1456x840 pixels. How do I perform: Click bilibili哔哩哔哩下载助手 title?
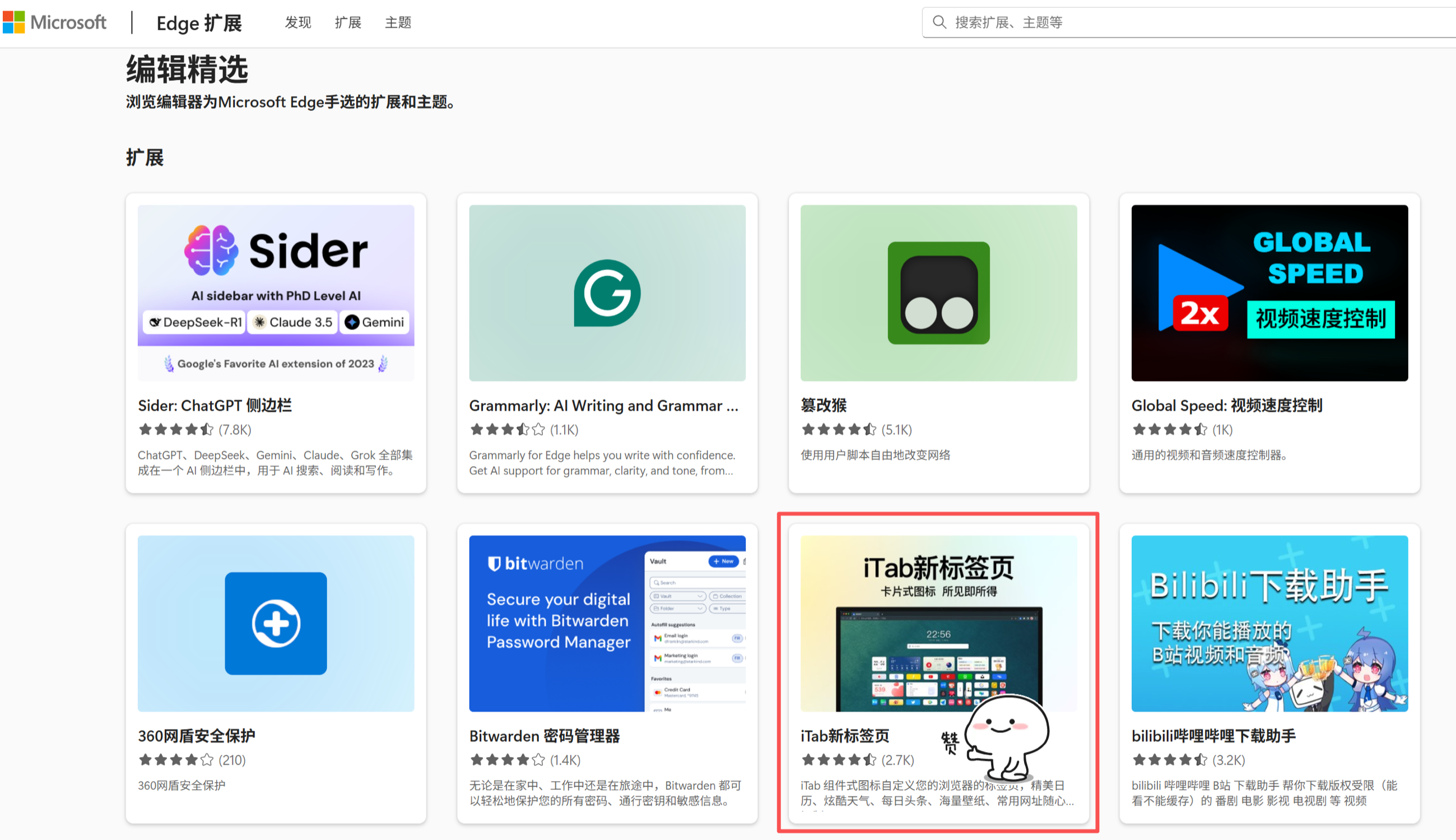[1213, 736]
